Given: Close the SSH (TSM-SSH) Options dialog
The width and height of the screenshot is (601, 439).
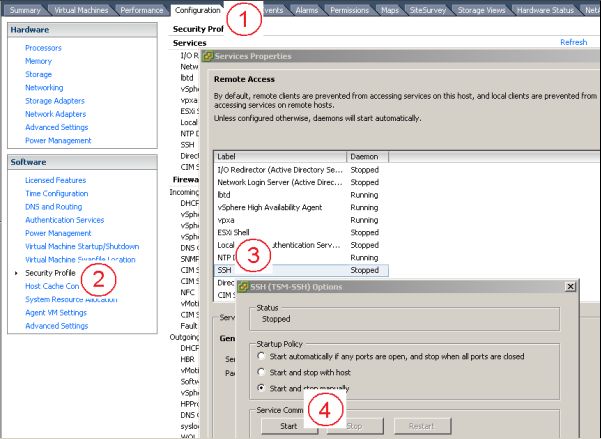Looking at the screenshot, I should 570,286.
